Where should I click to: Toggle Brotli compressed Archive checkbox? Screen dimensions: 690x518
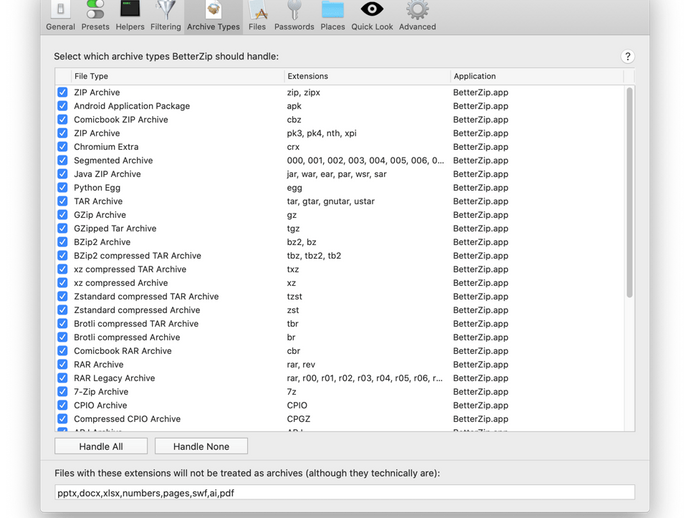coord(62,337)
